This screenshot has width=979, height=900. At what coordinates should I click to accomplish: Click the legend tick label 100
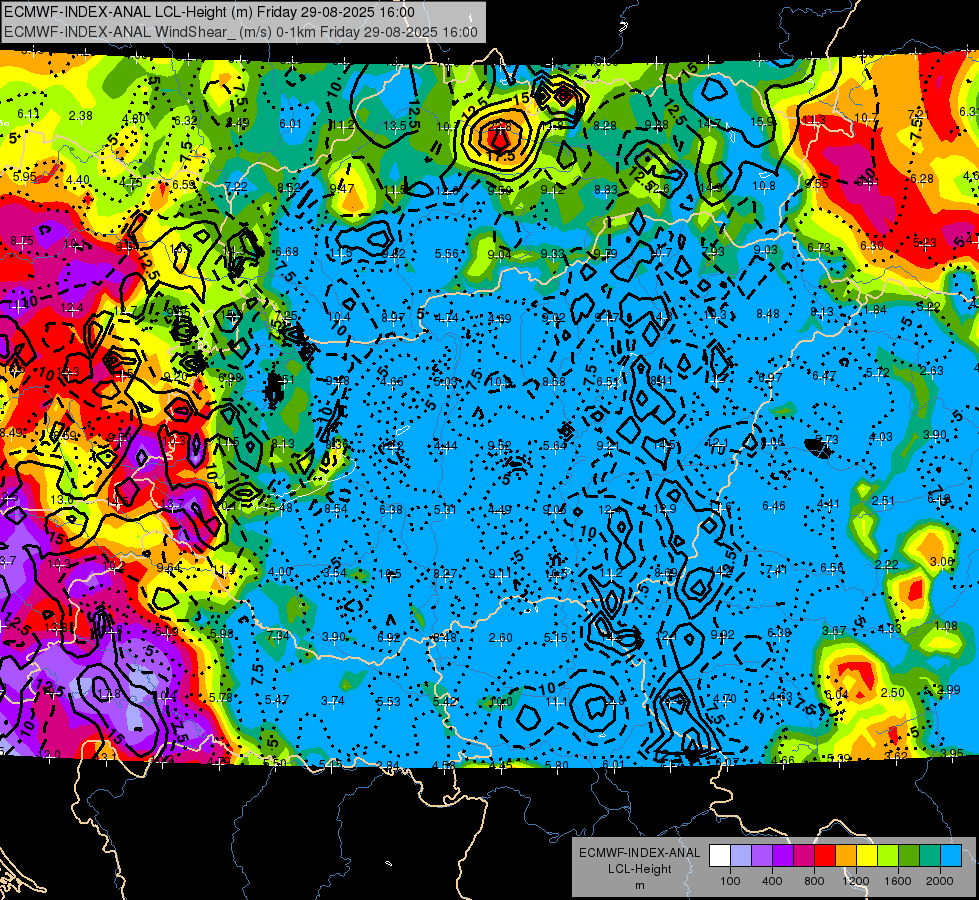[x=730, y=881]
